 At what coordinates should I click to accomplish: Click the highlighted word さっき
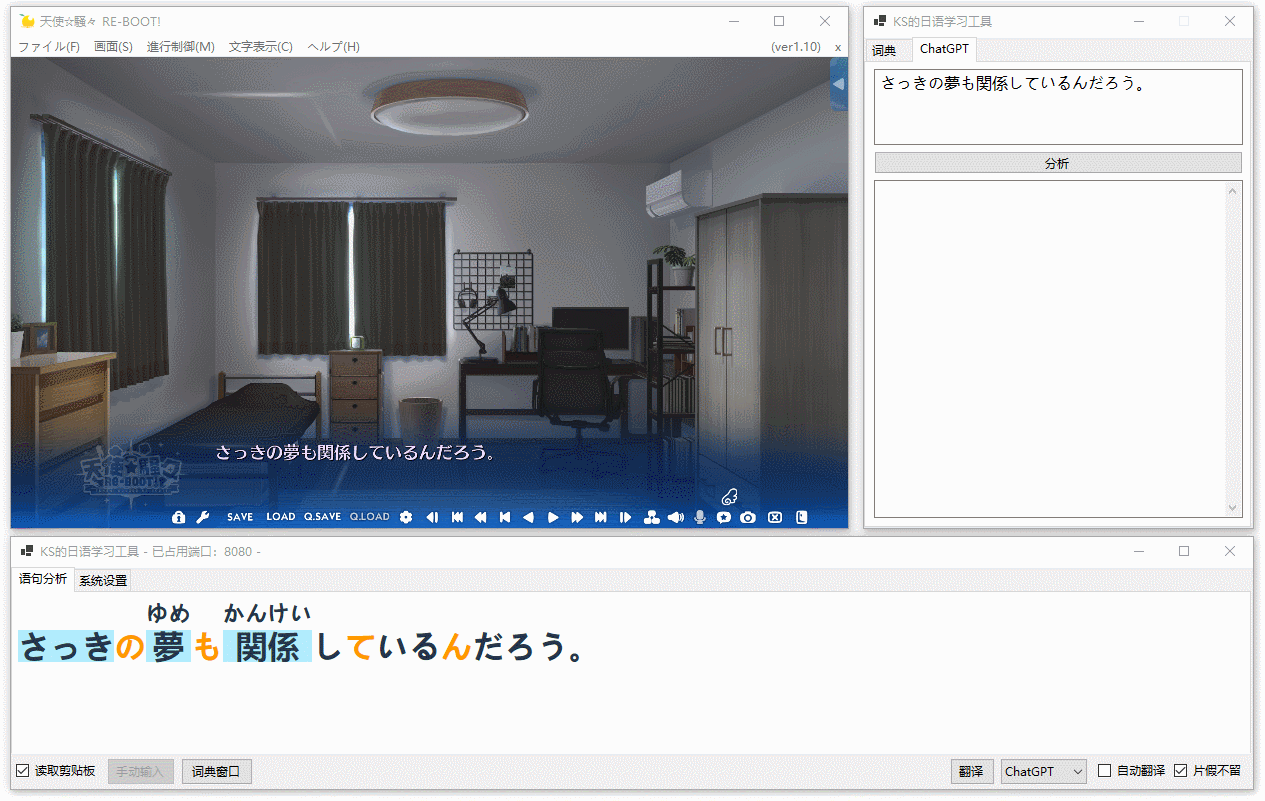click(65, 647)
